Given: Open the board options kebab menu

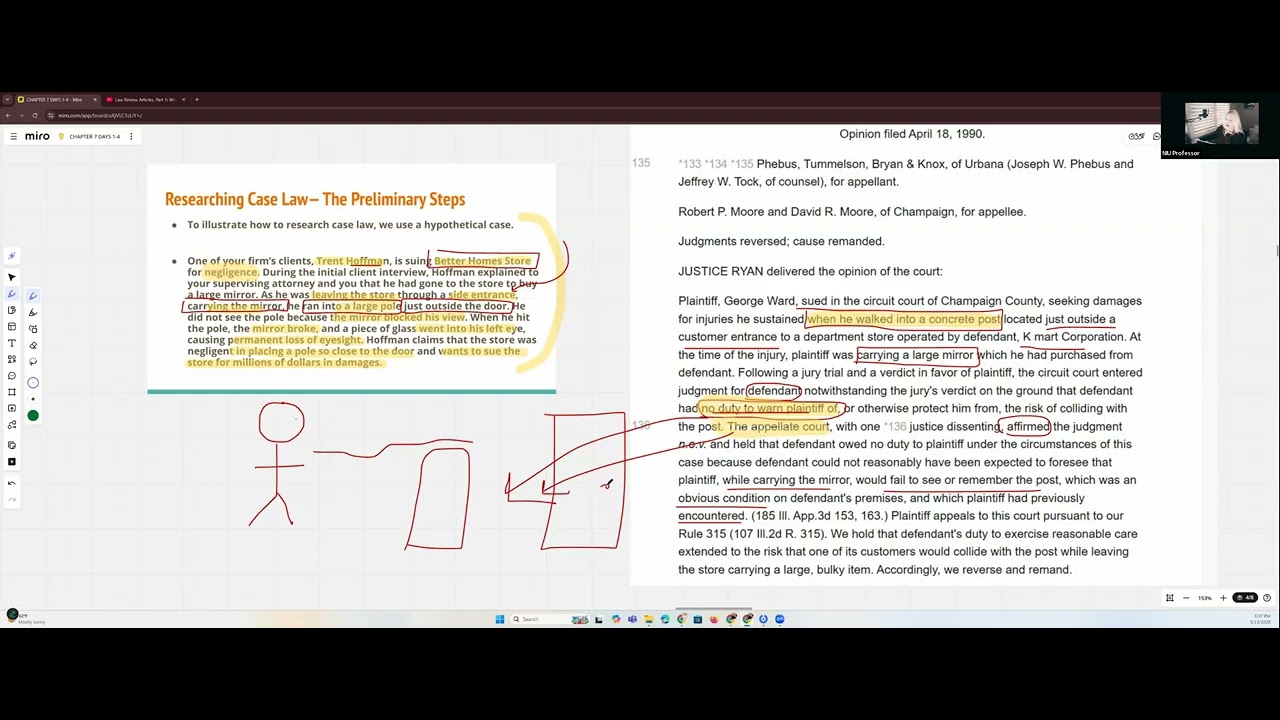Looking at the screenshot, I should 131,136.
